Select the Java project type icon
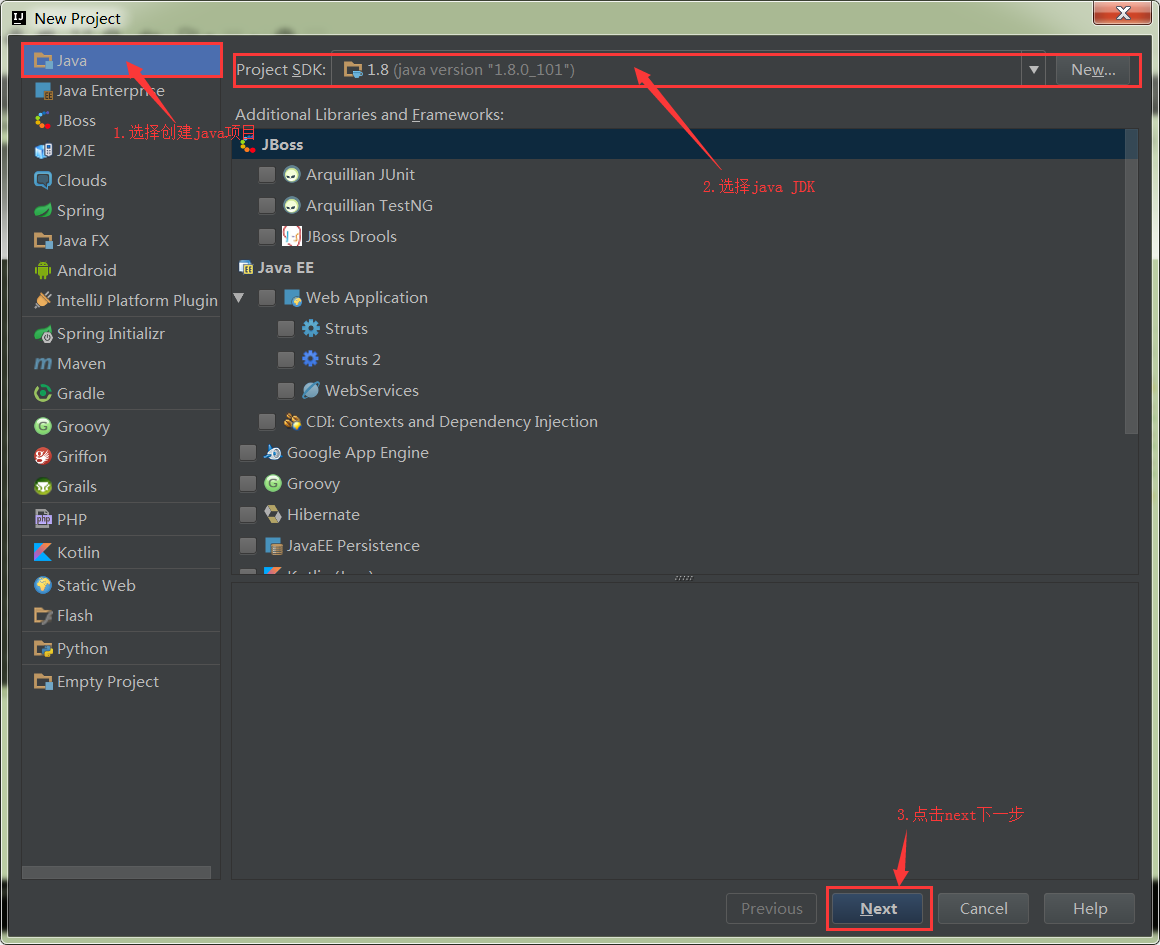 point(43,61)
